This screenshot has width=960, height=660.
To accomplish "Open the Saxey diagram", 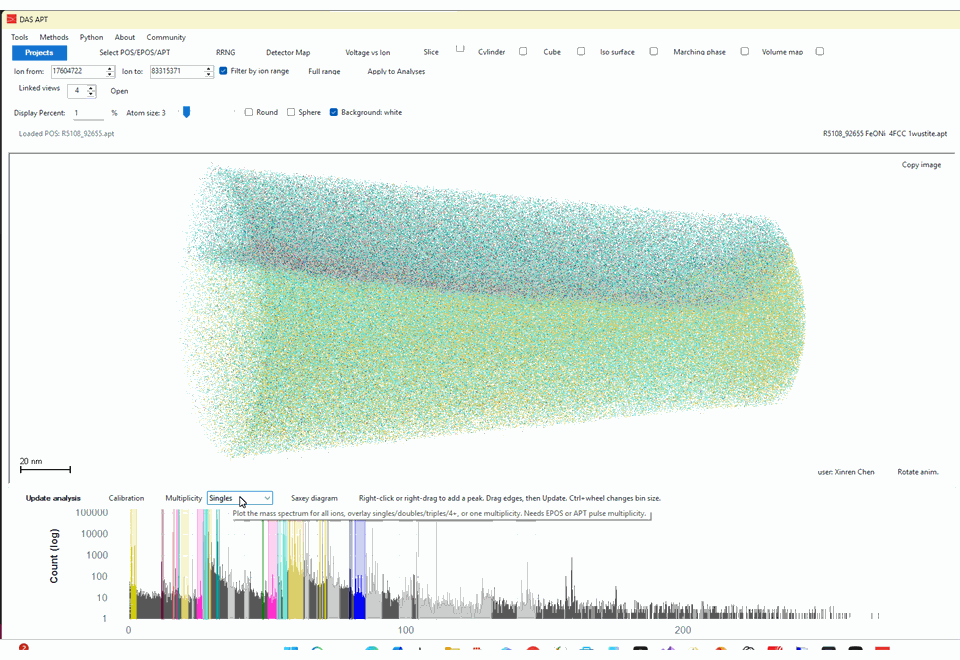I will click(314, 498).
